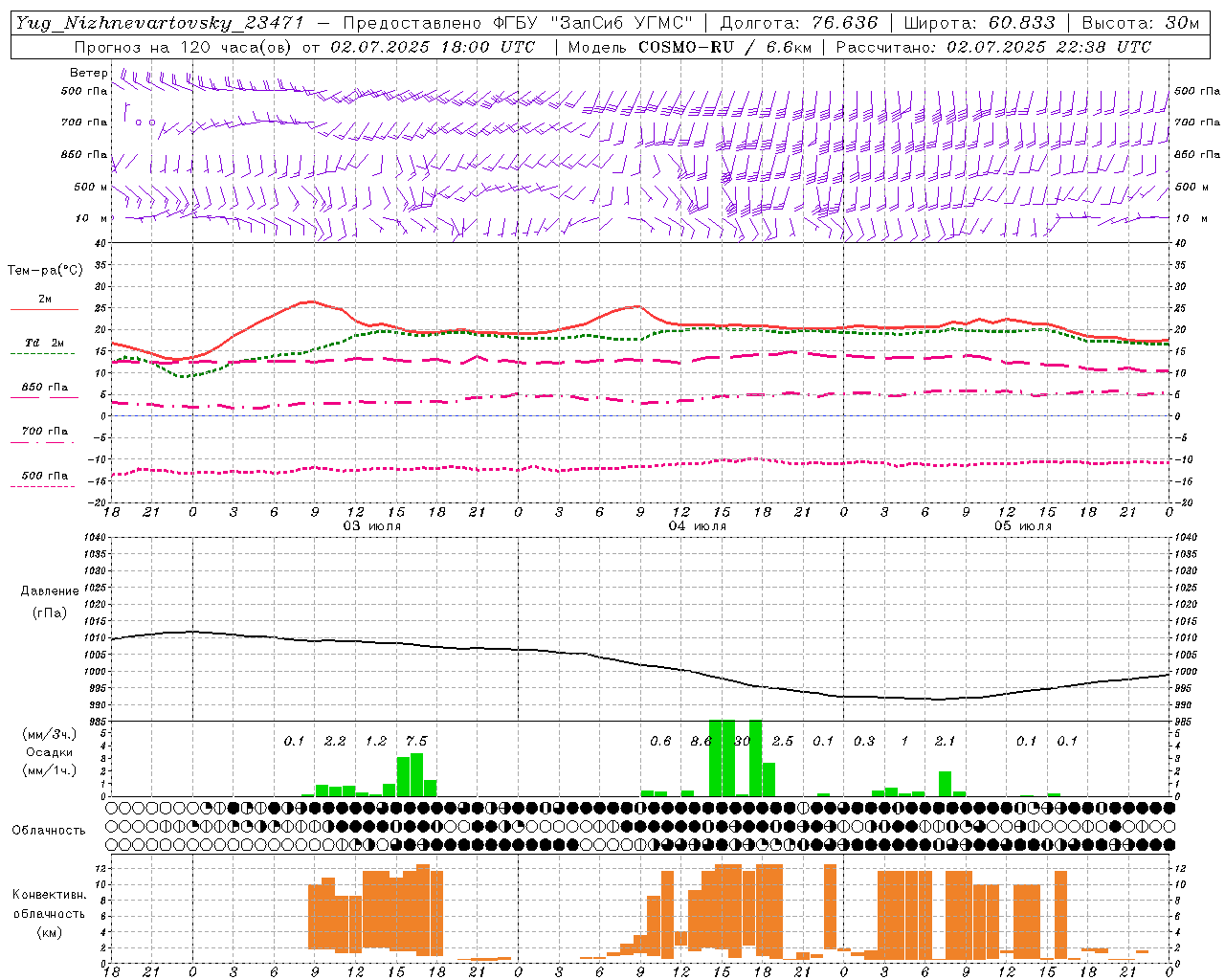Click the 1.2 precipitation total value
This screenshot has height=980, width=1225.
click(x=376, y=741)
